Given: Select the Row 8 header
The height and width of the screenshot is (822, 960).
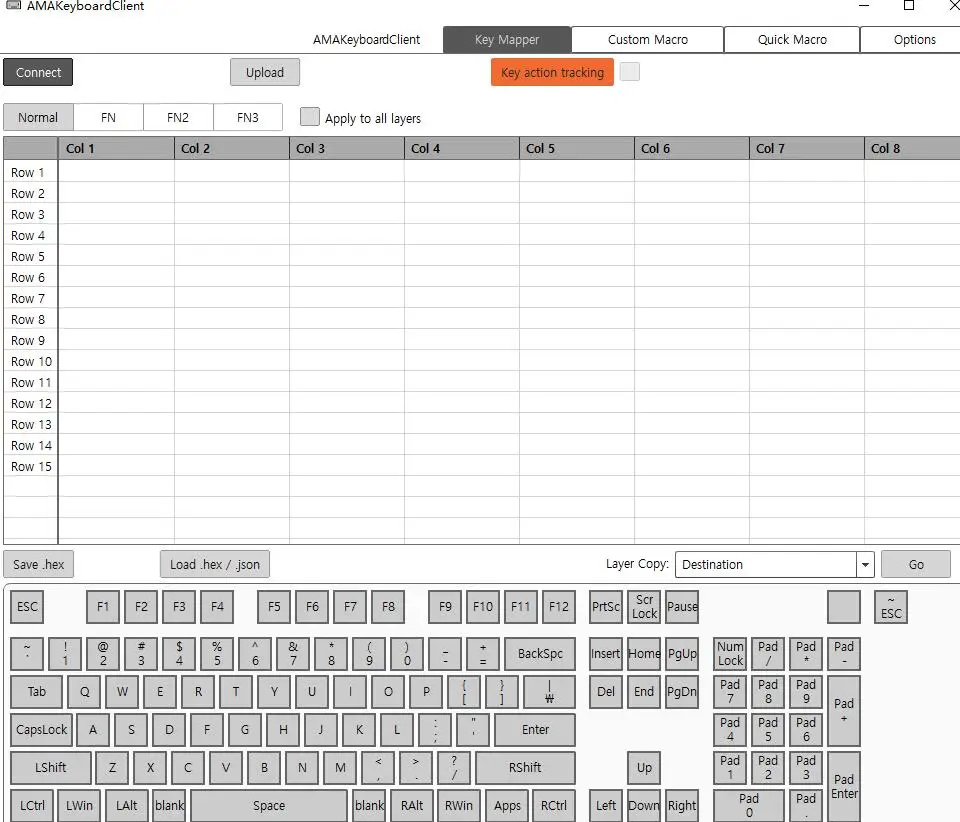Looking at the screenshot, I should coord(31,319).
